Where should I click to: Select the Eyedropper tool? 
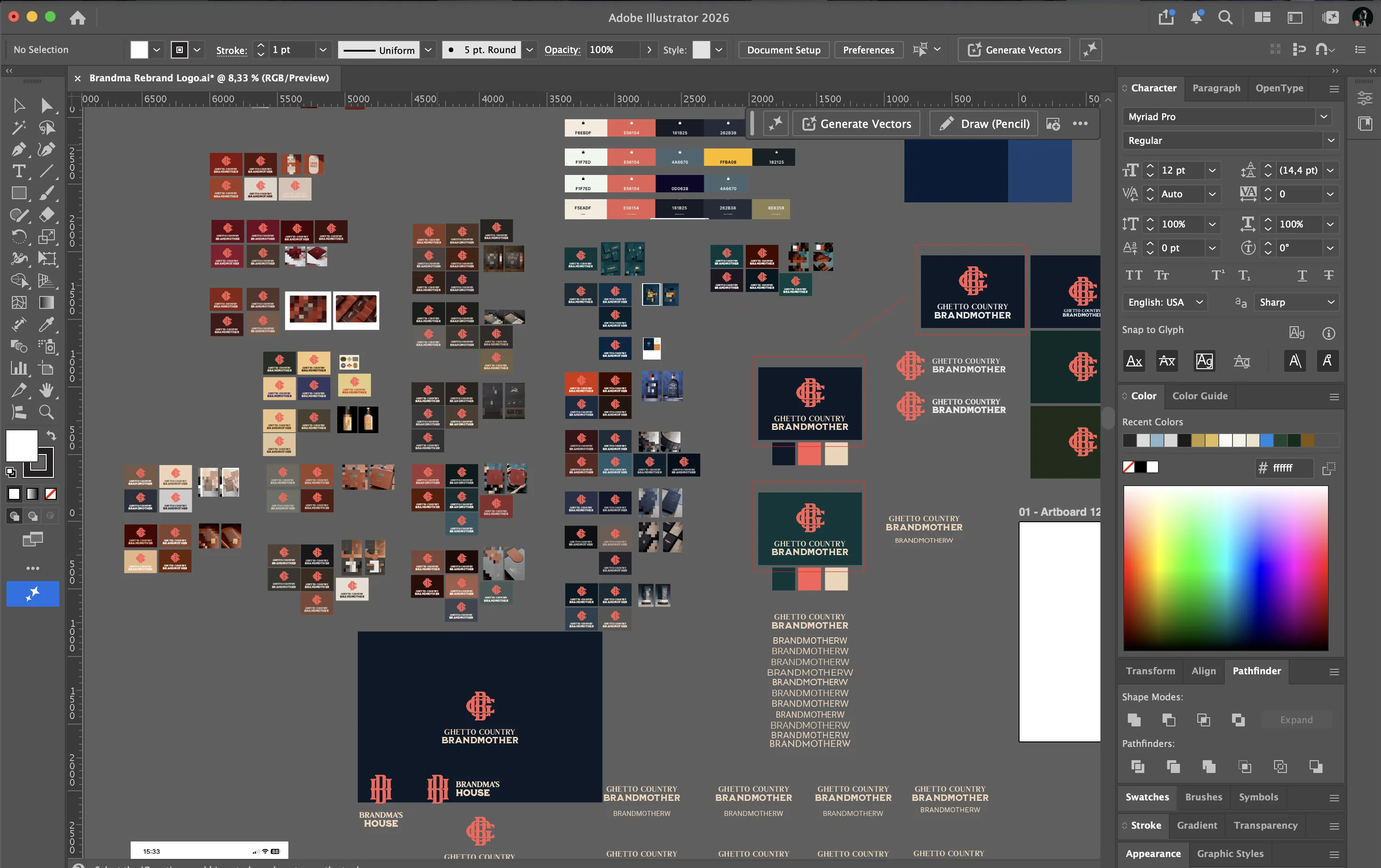click(47, 324)
